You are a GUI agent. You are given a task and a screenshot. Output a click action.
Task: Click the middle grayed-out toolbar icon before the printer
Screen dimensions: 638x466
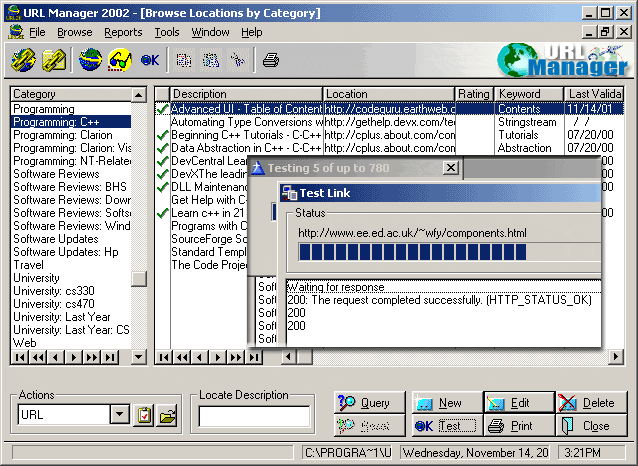pyautogui.click(x=211, y=60)
